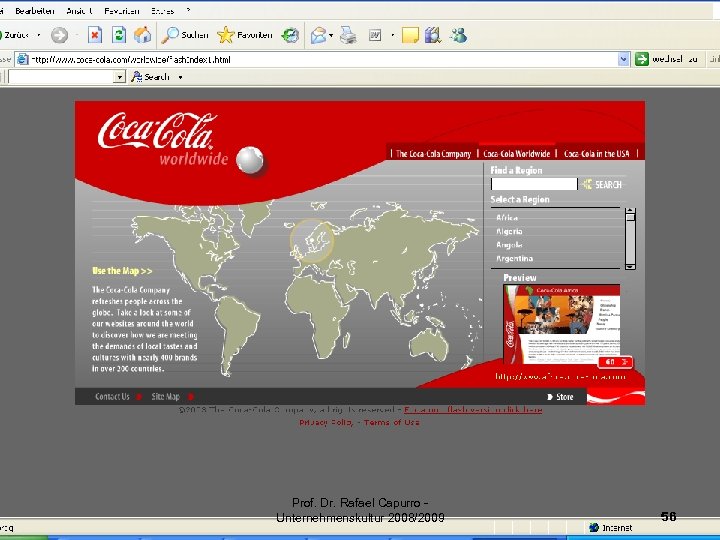The width and height of the screenshot is (720, 540).
Task: Open The Coca-Cola Company tab
Action: pos(433,154)
